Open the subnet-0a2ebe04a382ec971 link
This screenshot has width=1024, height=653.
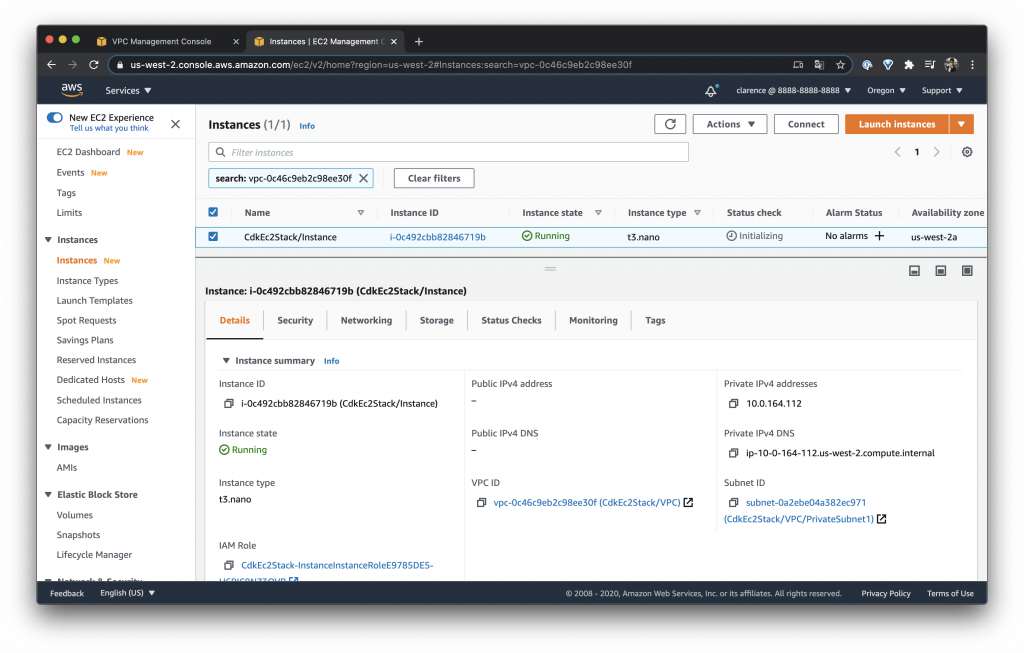tap(806, 503)
